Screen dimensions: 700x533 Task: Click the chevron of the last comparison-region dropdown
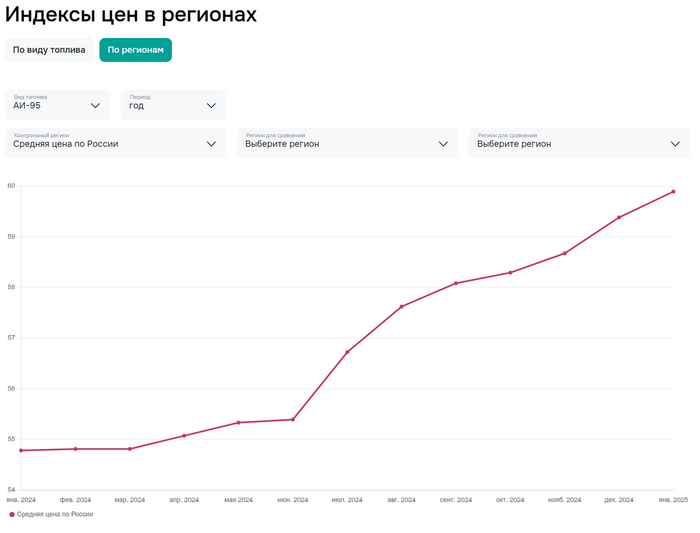675,143
